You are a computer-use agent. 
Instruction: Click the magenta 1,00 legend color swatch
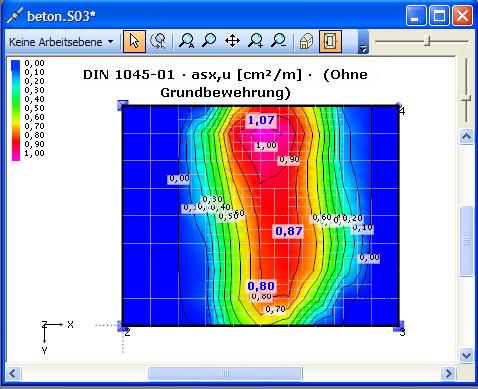16,154
